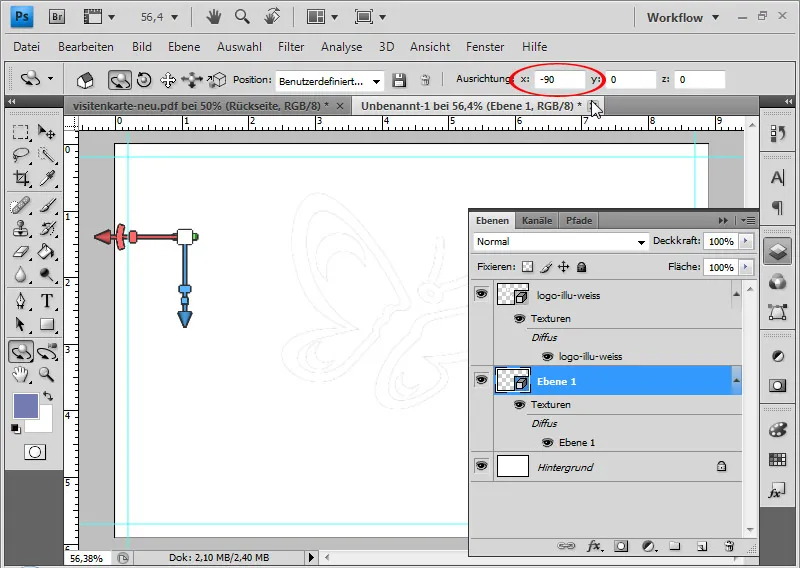Toggle Texturen visibility under Ebene 1
This screenshot has width=800, height=568.
click(519, 405)
